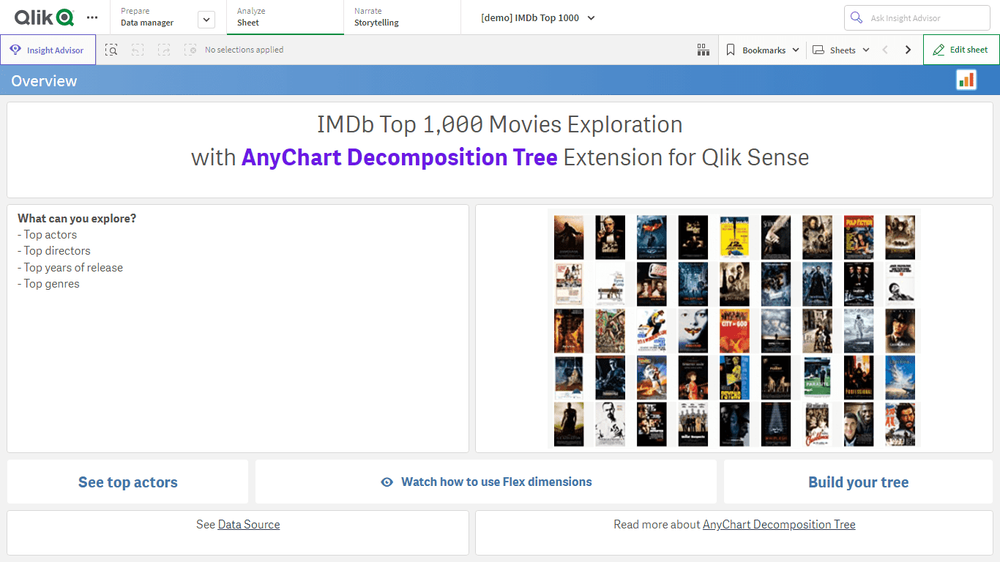Open the Sheets dropdown
This screenshot has height=562, width=1000.
pyautogui.click(x=841, y=50)
